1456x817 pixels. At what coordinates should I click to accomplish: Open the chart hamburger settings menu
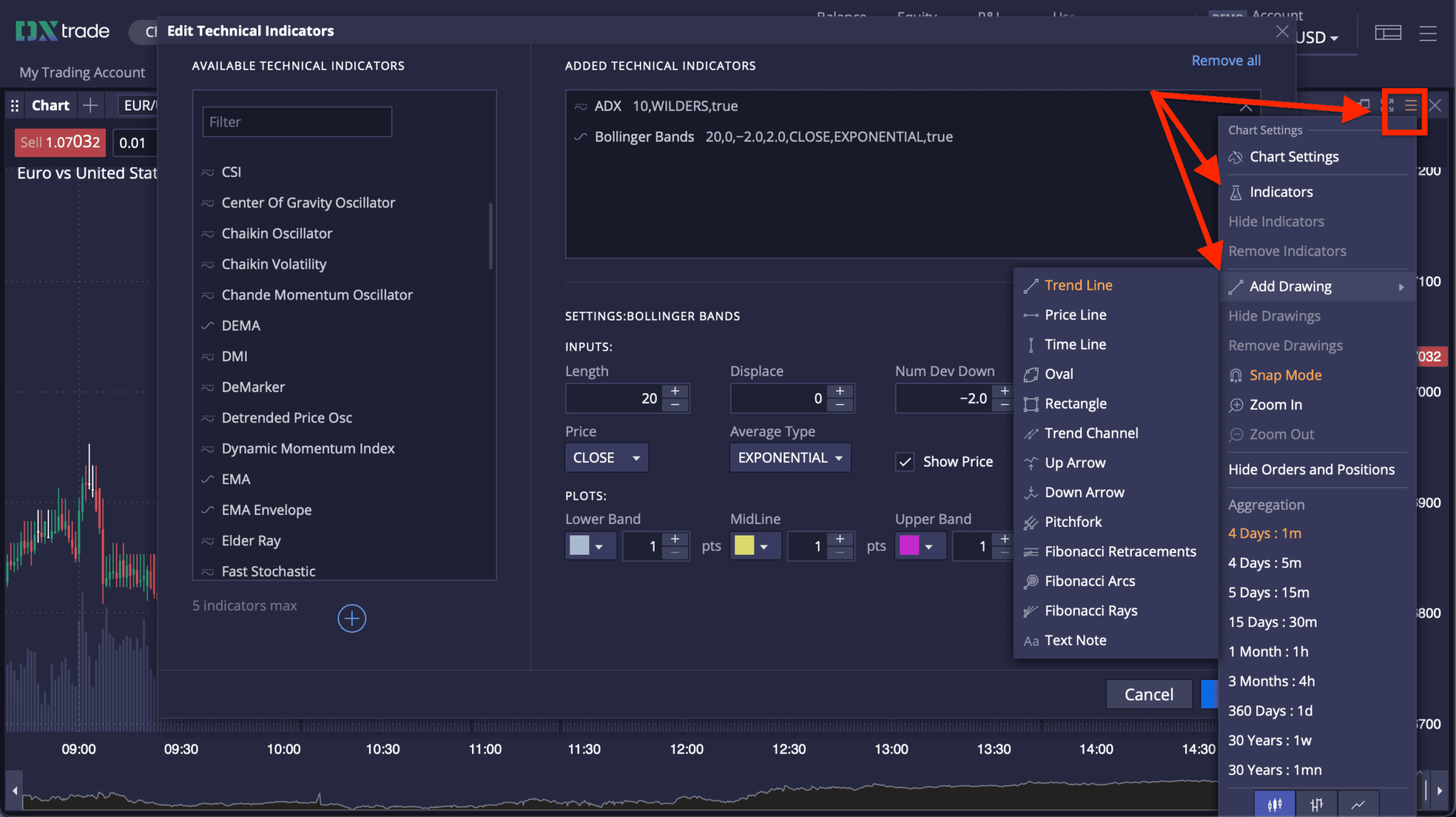pos(1411,105)
